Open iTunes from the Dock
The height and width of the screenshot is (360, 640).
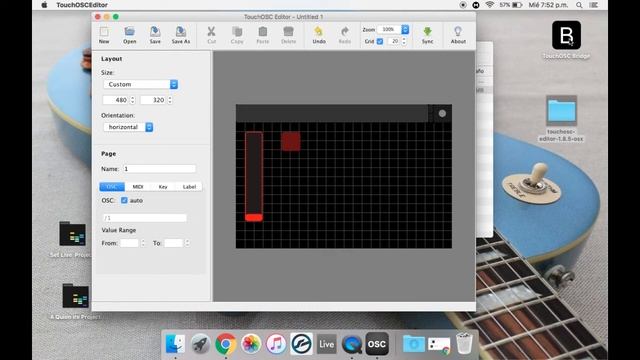pyautogui.click(x=276, y=344)
